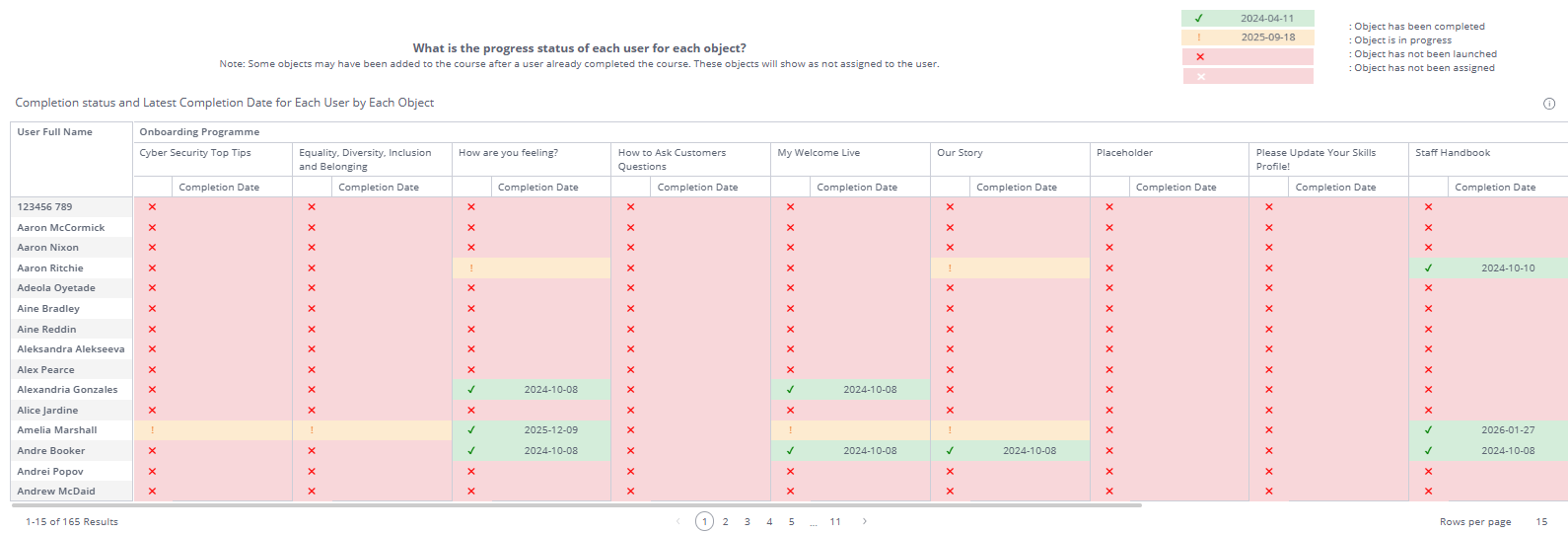1568x534 pixels.
Task: Click Andre Booker's Our Story completed checkmark
Action: (x=950, y=451)
